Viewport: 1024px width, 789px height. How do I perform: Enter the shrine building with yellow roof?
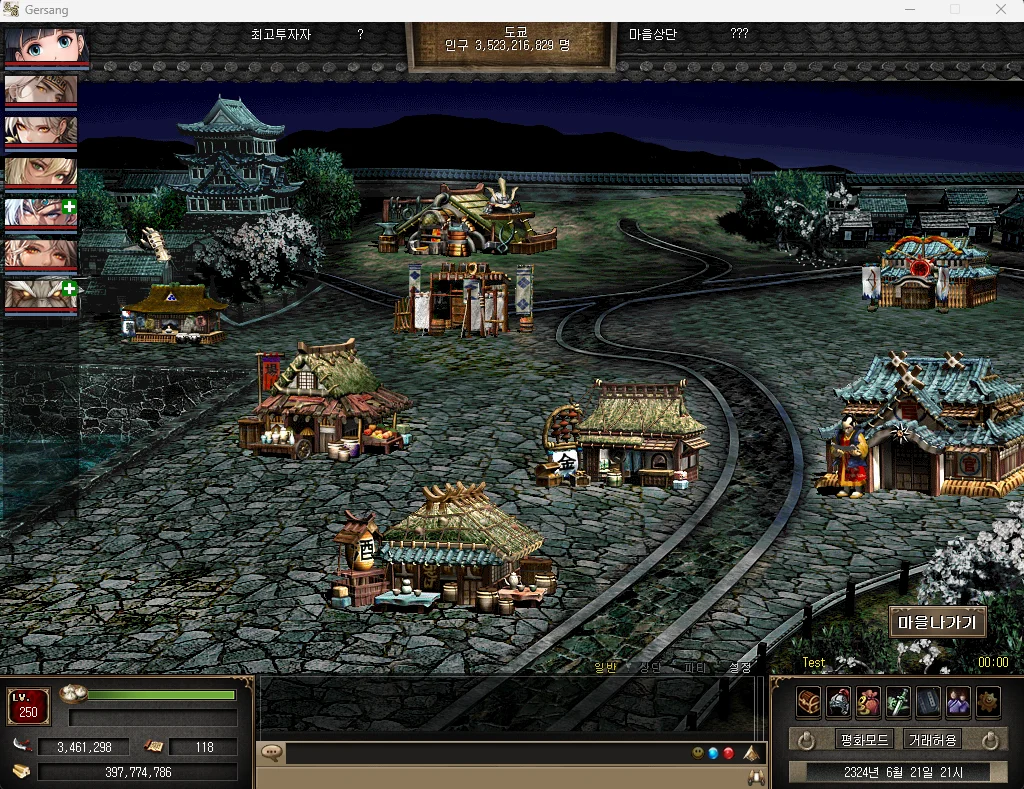[172, 315]
